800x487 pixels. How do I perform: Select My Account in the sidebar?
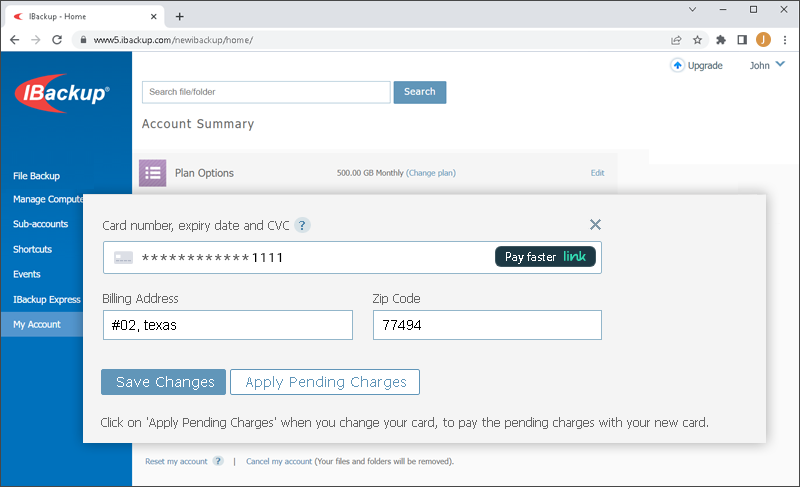pos(42,324)
